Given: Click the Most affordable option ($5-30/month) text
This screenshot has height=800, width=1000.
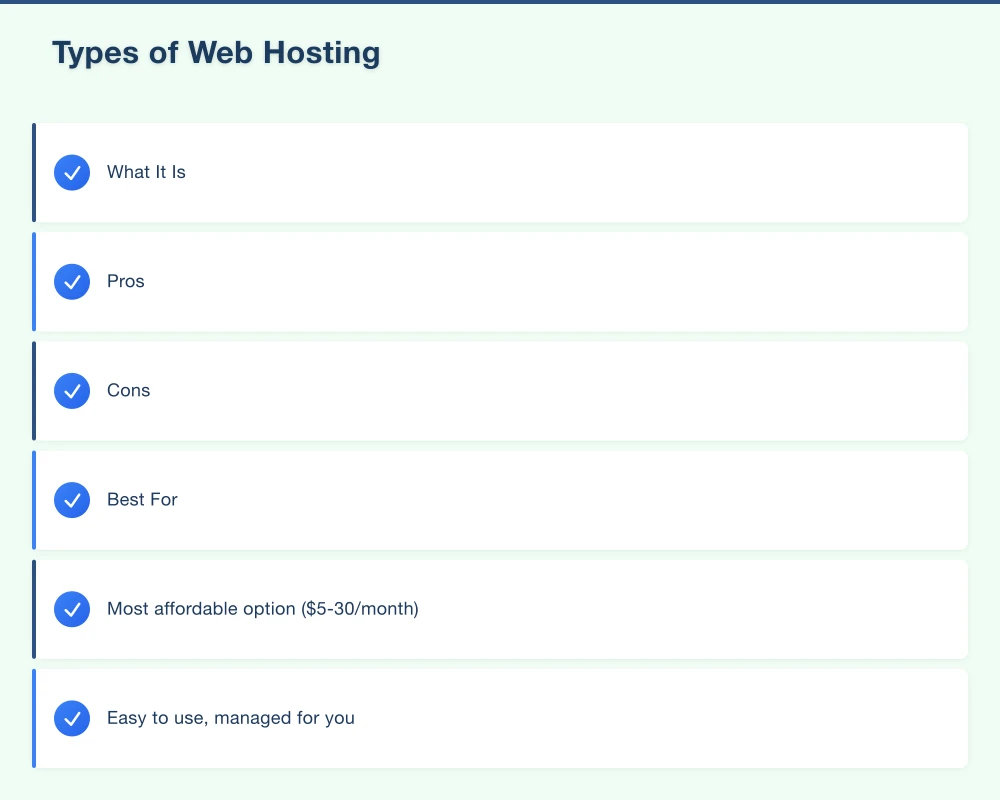Looking at the screenshot, I should coord(263,608).
